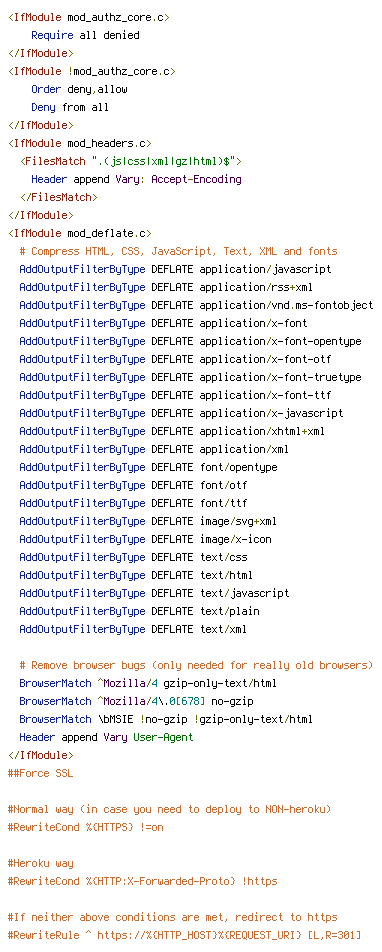Screen dimensions: 382x952
Task: Click the 'Remove browser bugs' comment line
Action: (x=197, y=665)
